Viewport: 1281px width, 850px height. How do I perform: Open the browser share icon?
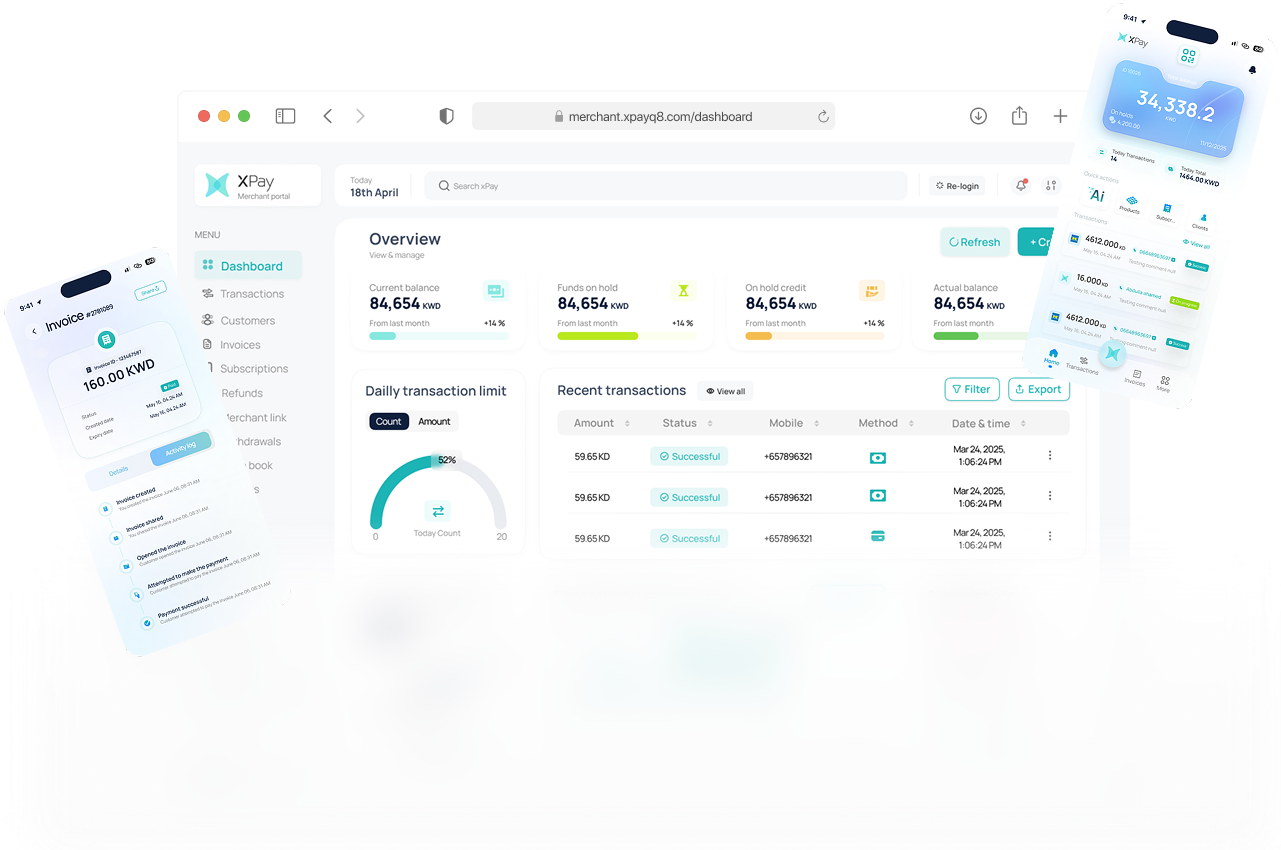pyautogui.click(x=1019, y=115)
